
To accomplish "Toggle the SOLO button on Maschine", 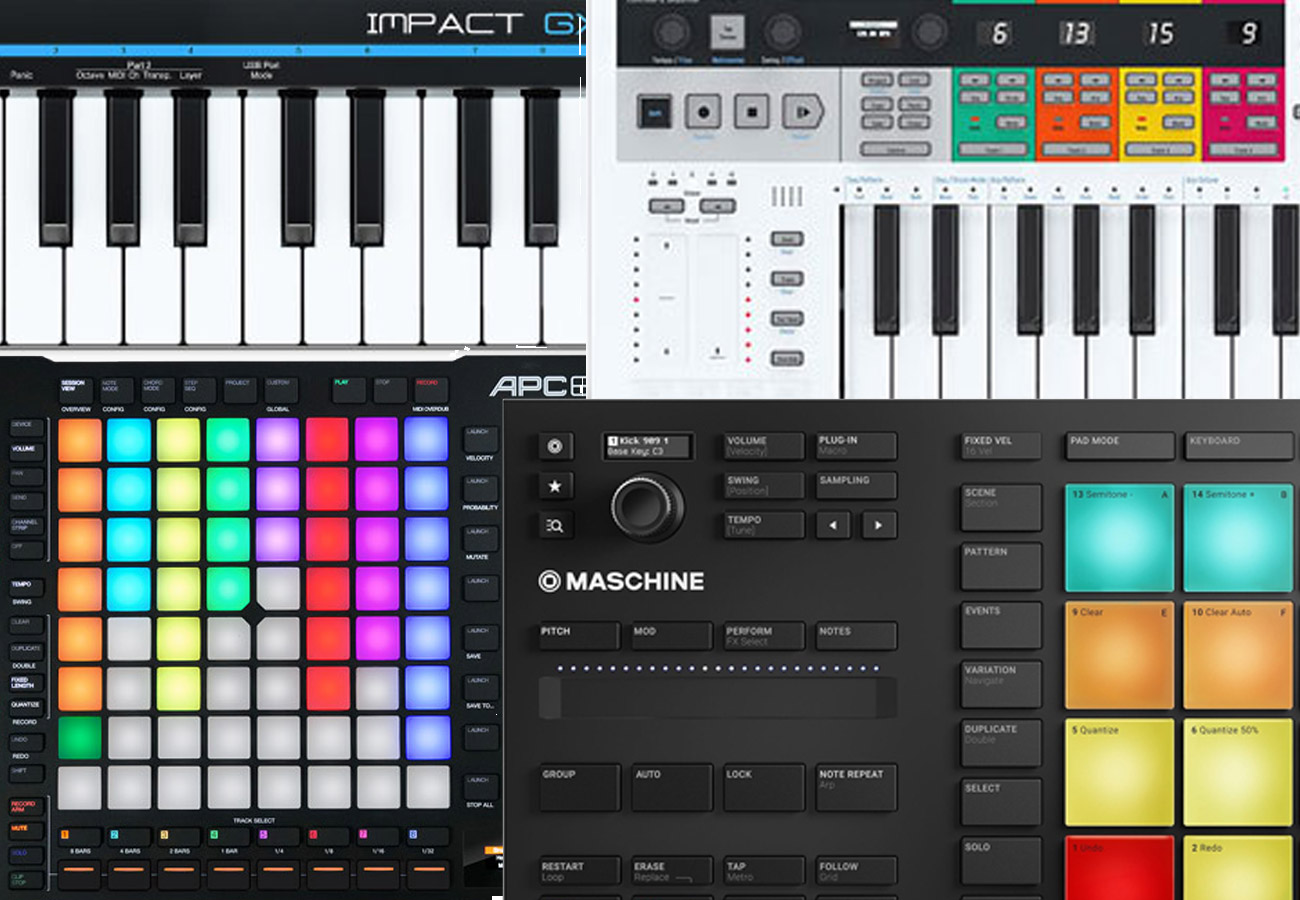I will click(x=1001, y=860).
